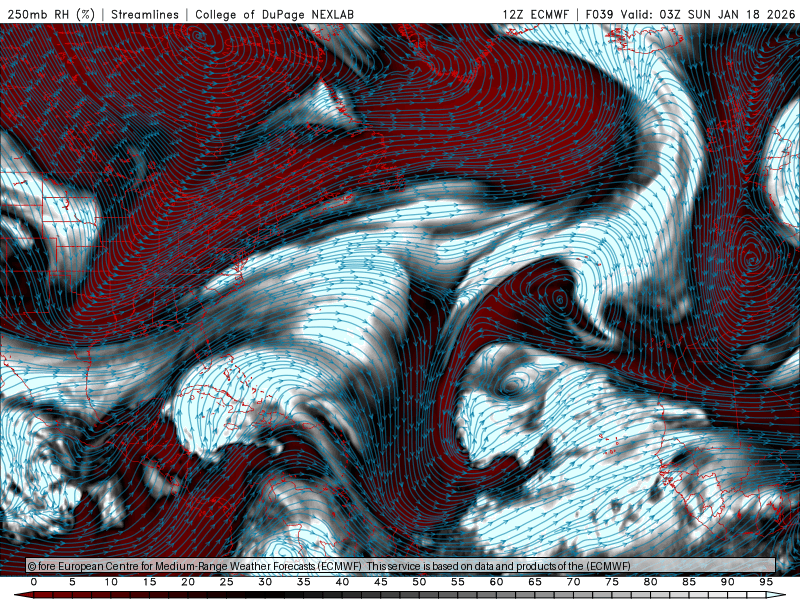Click the "12Z ECMWF" model run label

point(536,14)
